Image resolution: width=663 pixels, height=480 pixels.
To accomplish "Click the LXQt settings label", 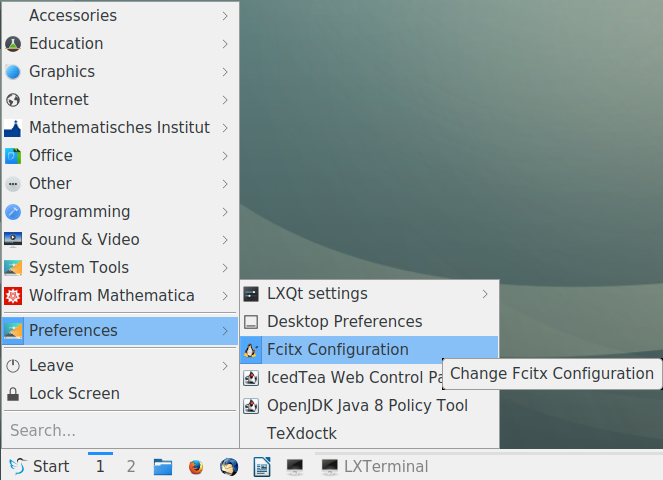I will point(317,293).
